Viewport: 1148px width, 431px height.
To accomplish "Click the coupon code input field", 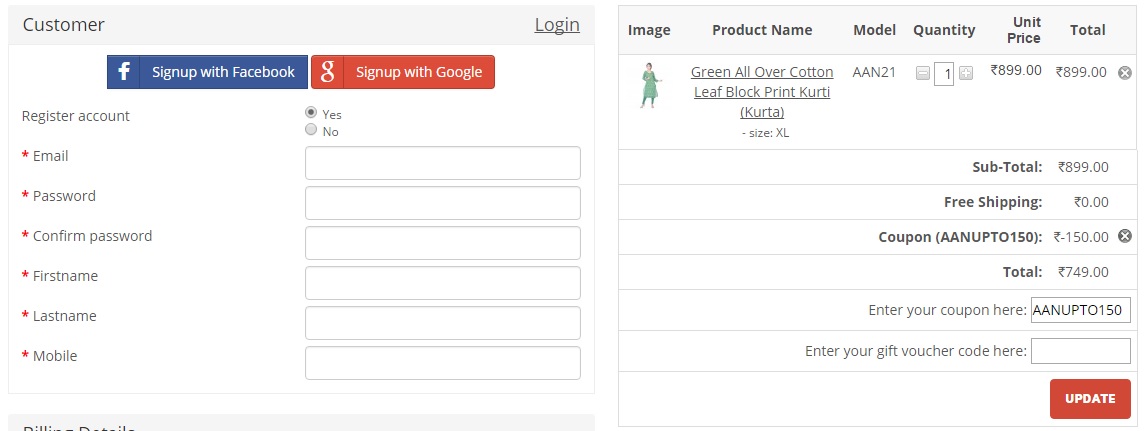I will 1080,310.
